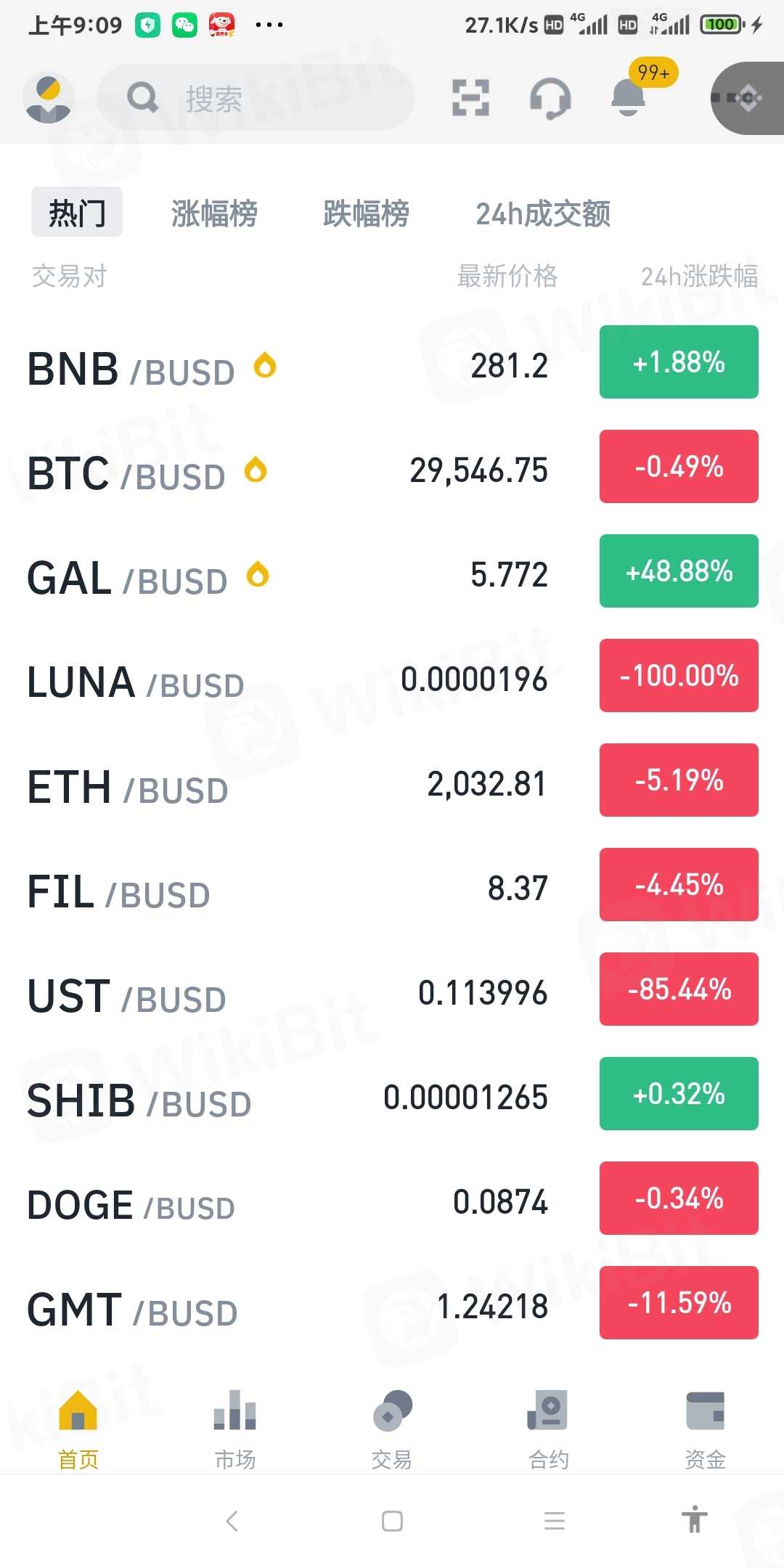Tap the BNB +1.88% change button

[679, 362]
